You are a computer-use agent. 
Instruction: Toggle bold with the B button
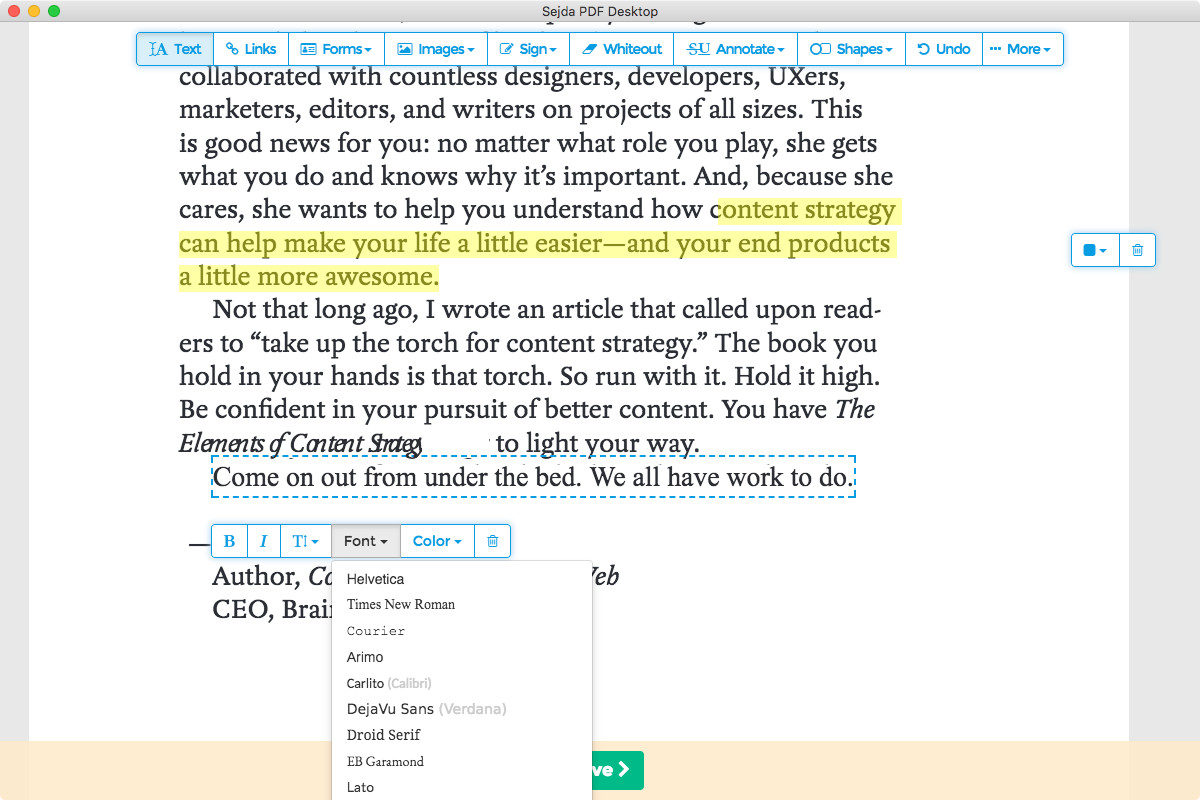point(229,541)
